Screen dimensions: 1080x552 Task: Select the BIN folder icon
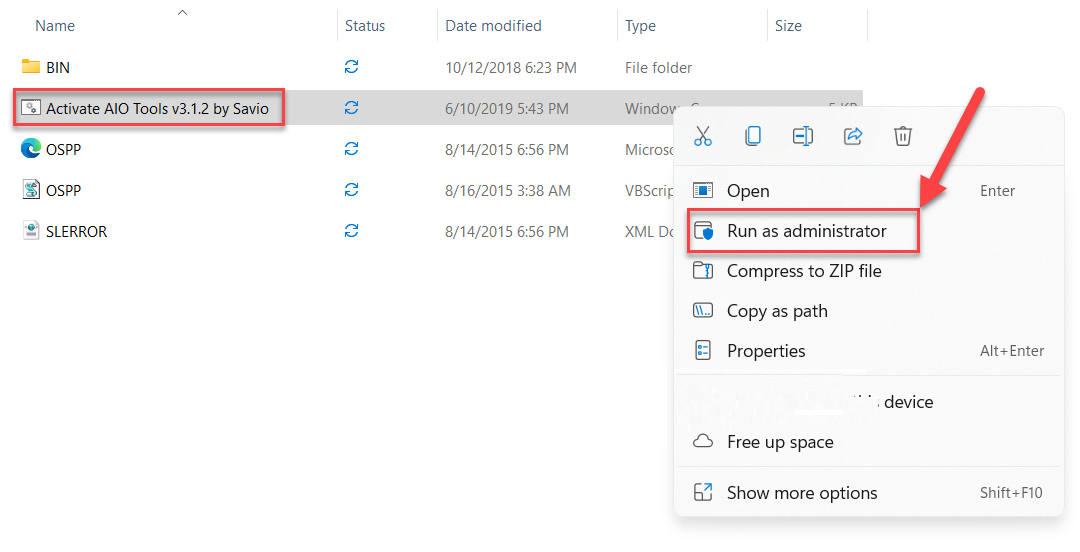(31, 67)
